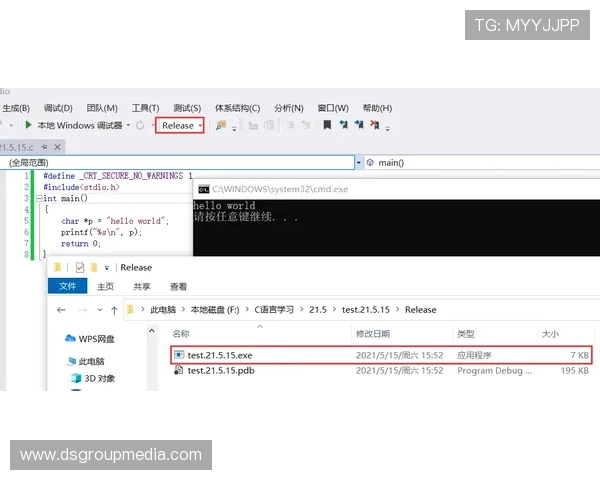
Task: Click the printf("%s\n", p); code line
Action: 101,232
